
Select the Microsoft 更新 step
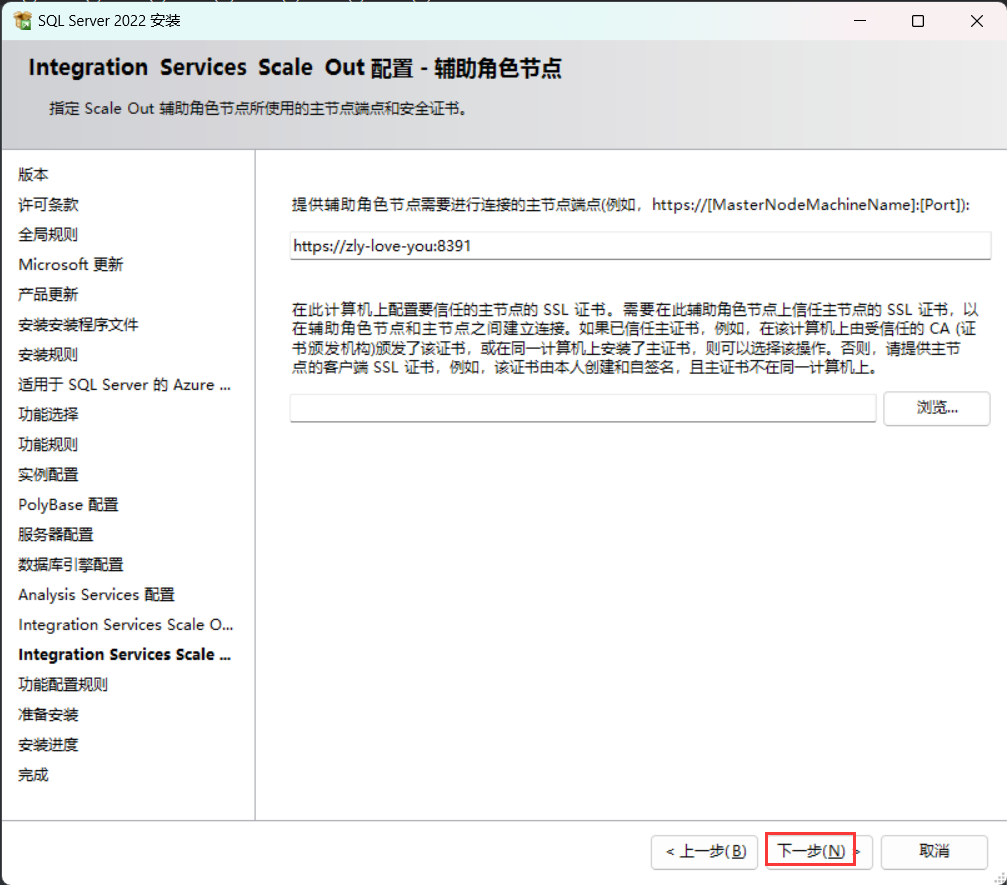71,265
